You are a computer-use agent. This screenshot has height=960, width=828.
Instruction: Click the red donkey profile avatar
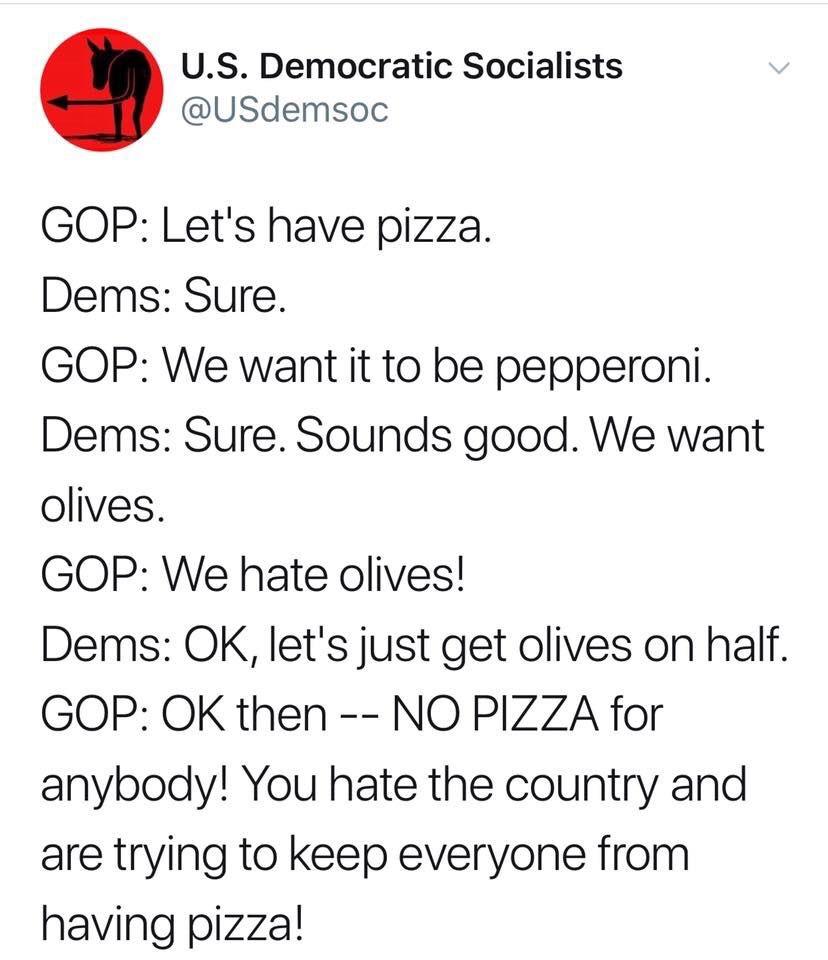101,90
